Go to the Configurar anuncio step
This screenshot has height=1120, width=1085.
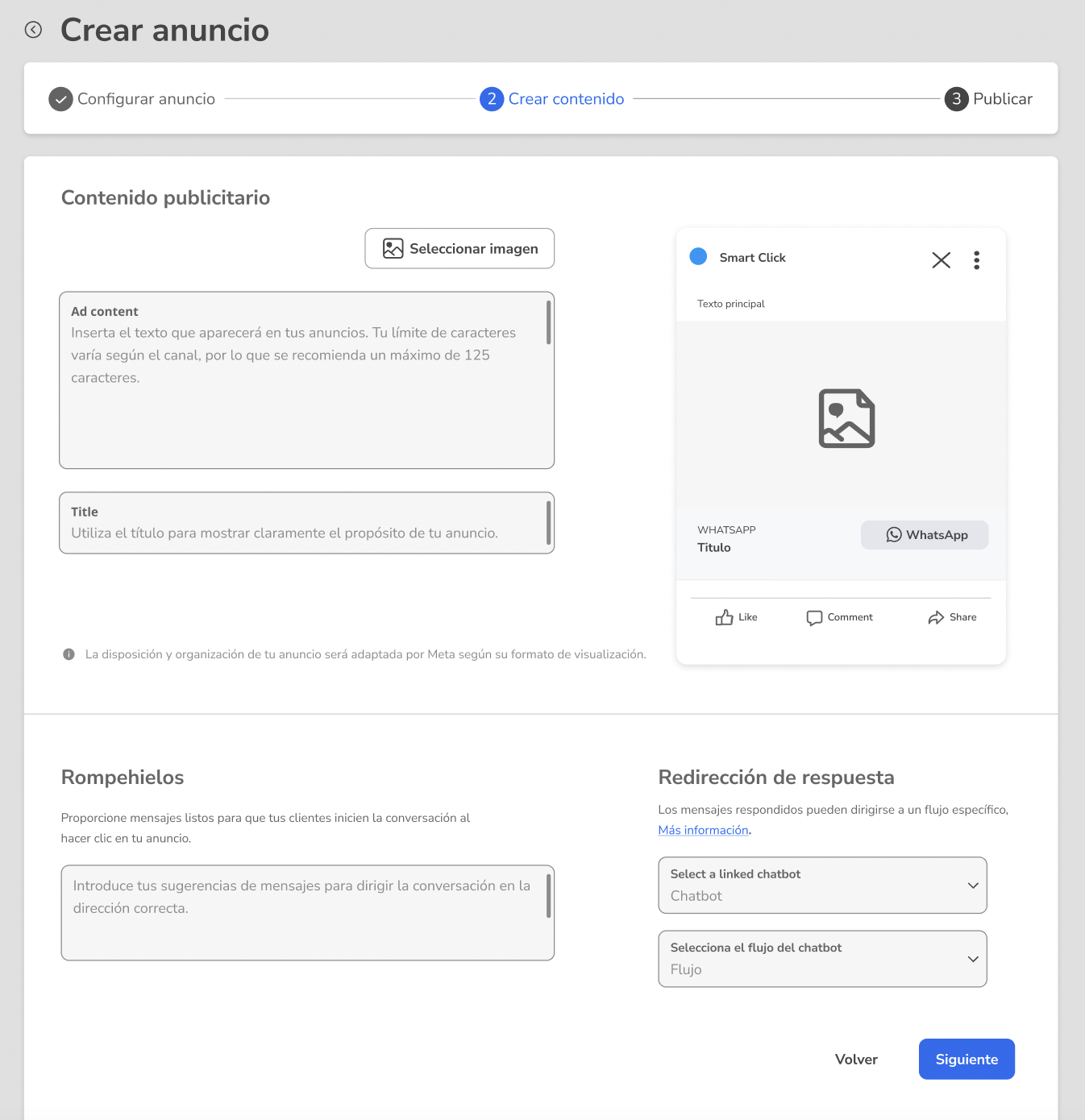point(132,99)
